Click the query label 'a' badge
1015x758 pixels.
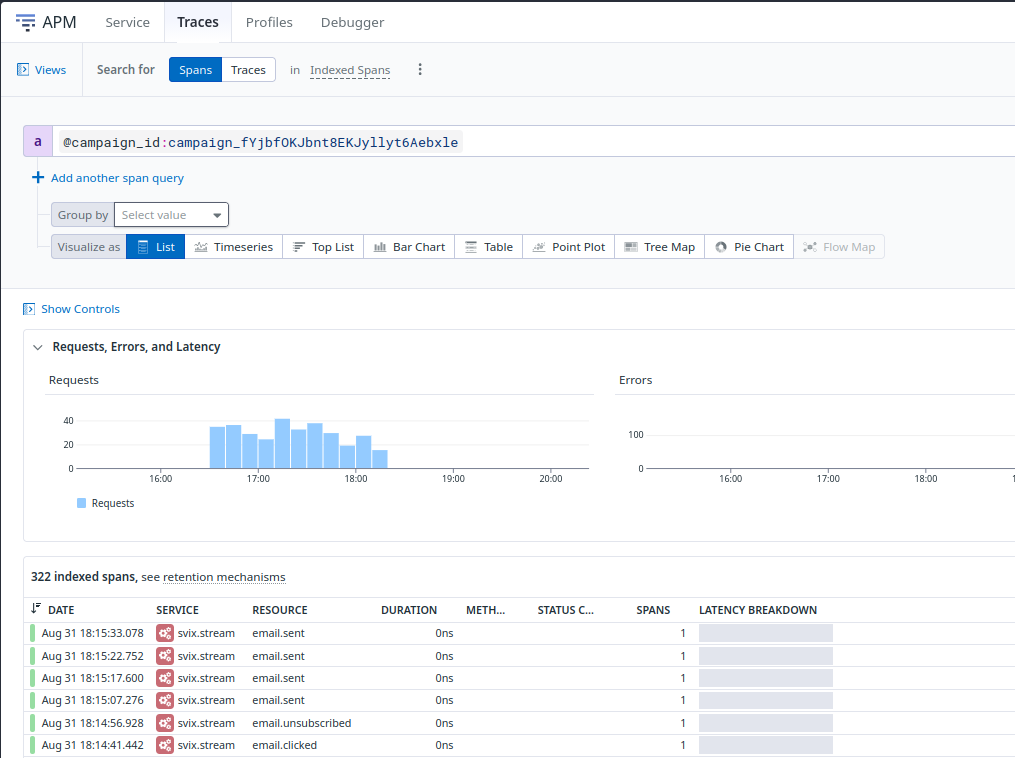coord(38,141)
